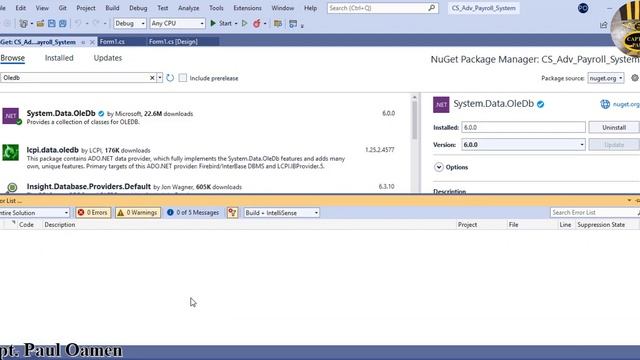Open the Extensions menu
Viewport: 640px width, 360px height.
(247, 8)
